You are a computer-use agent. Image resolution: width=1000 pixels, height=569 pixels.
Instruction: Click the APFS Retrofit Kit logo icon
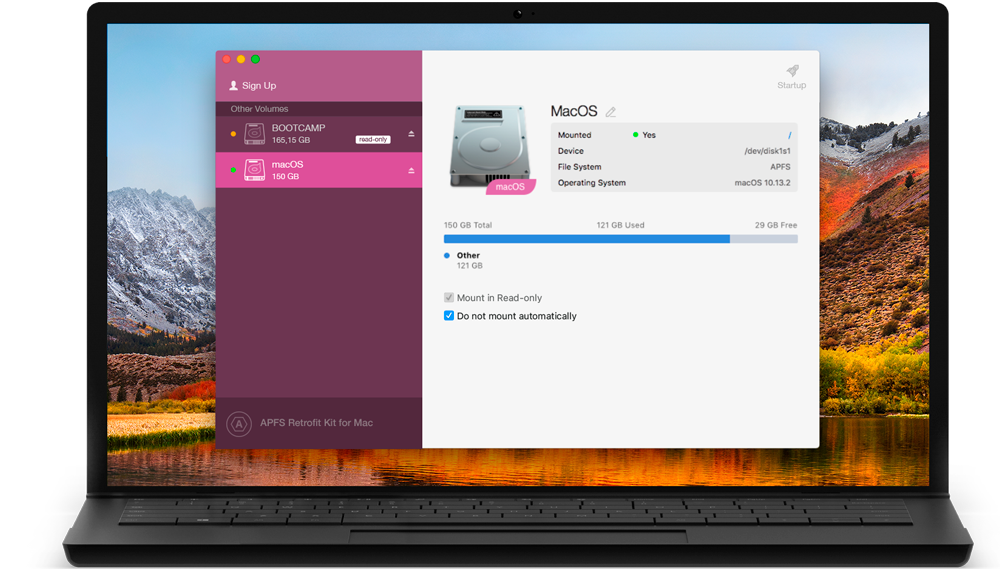(238, 423)
